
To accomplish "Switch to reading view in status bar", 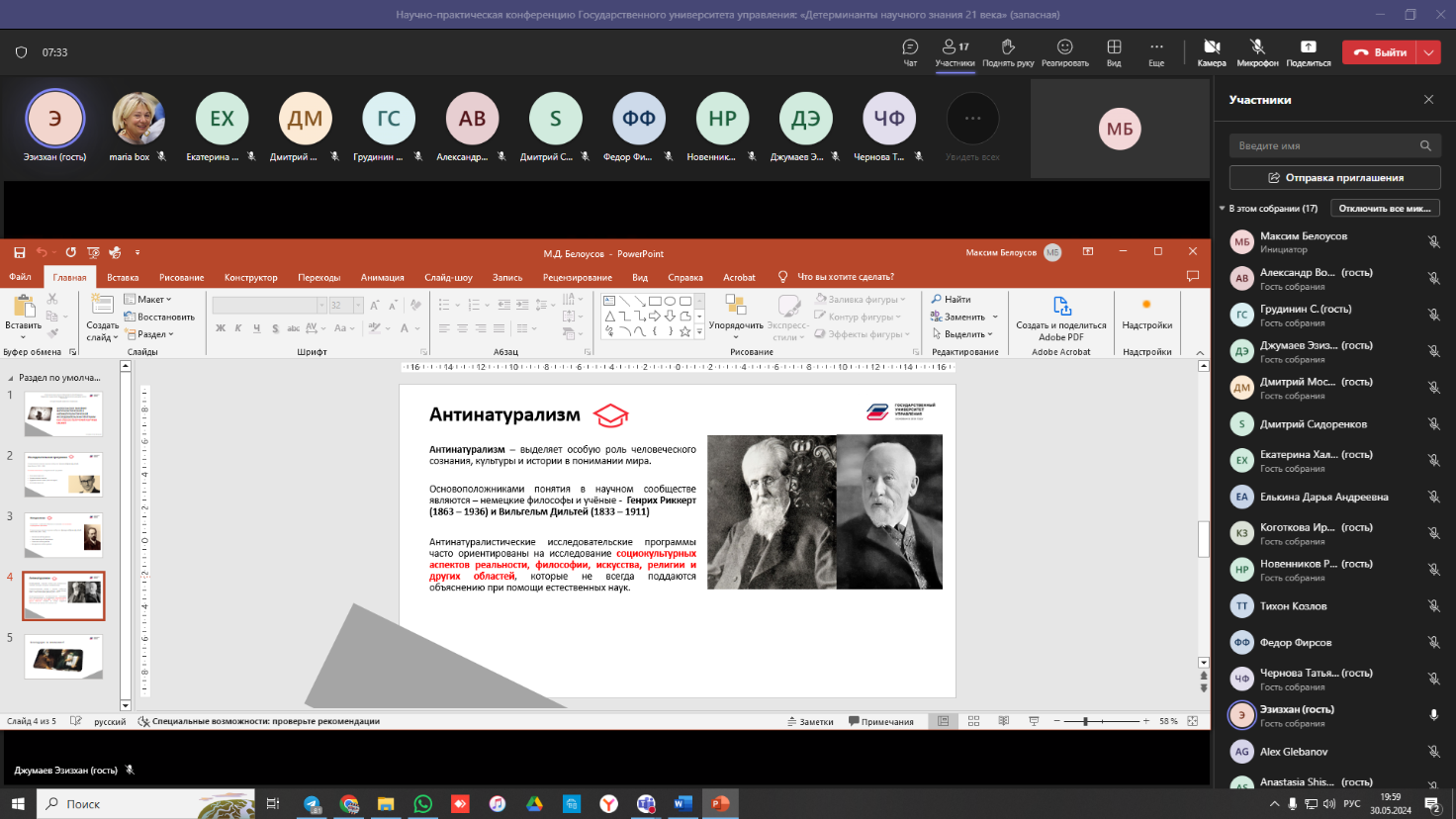I will pos(1004,721).
